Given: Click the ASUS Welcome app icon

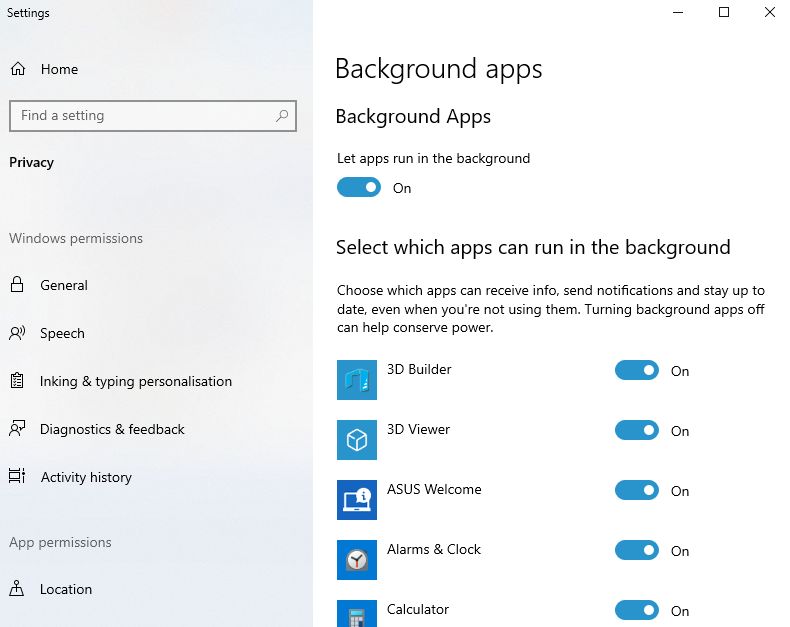Looking at the screenshot, I should pyautogui.click(x=357, y=500).
